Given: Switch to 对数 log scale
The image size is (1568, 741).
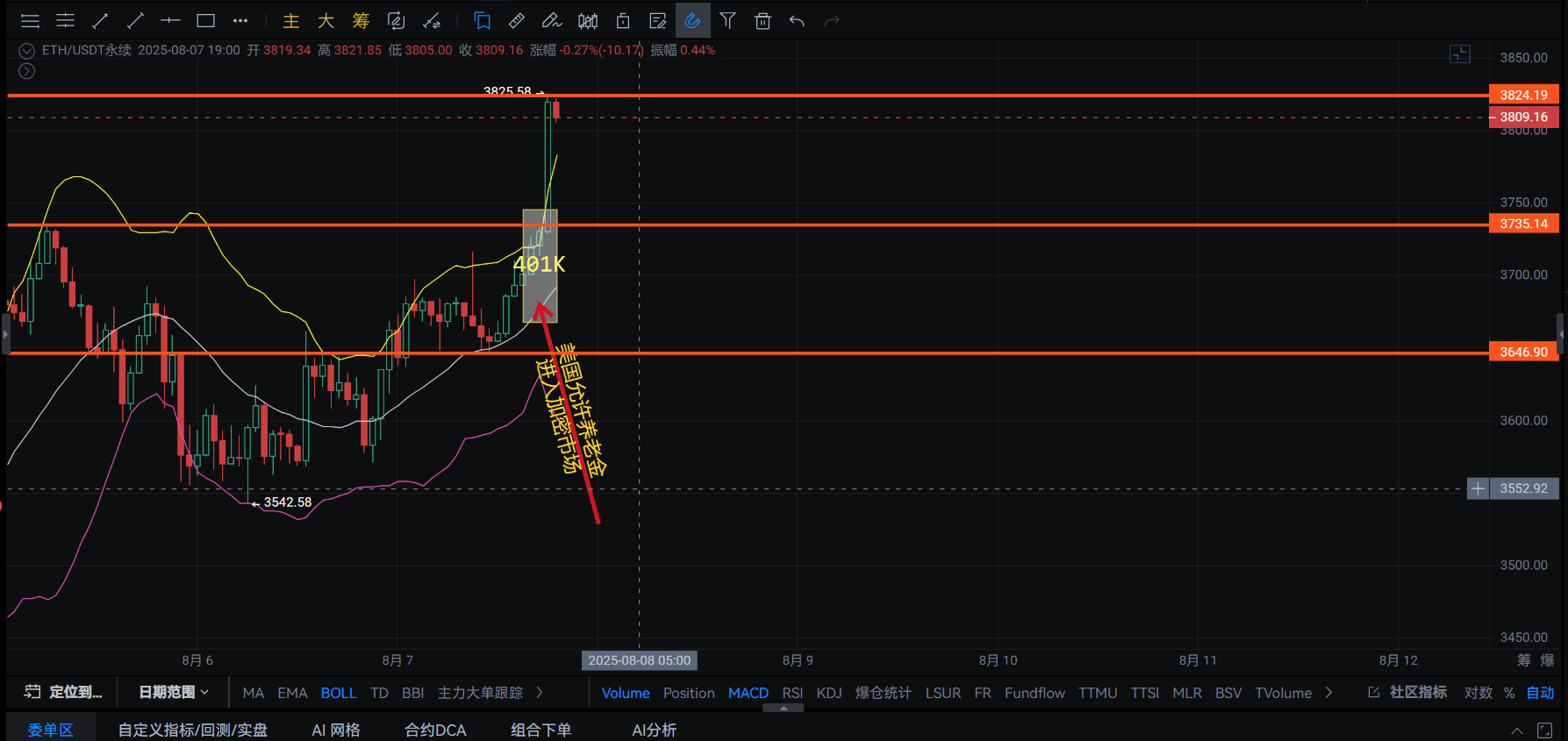Looking at the screenshot, I should tap(1478, 693).
